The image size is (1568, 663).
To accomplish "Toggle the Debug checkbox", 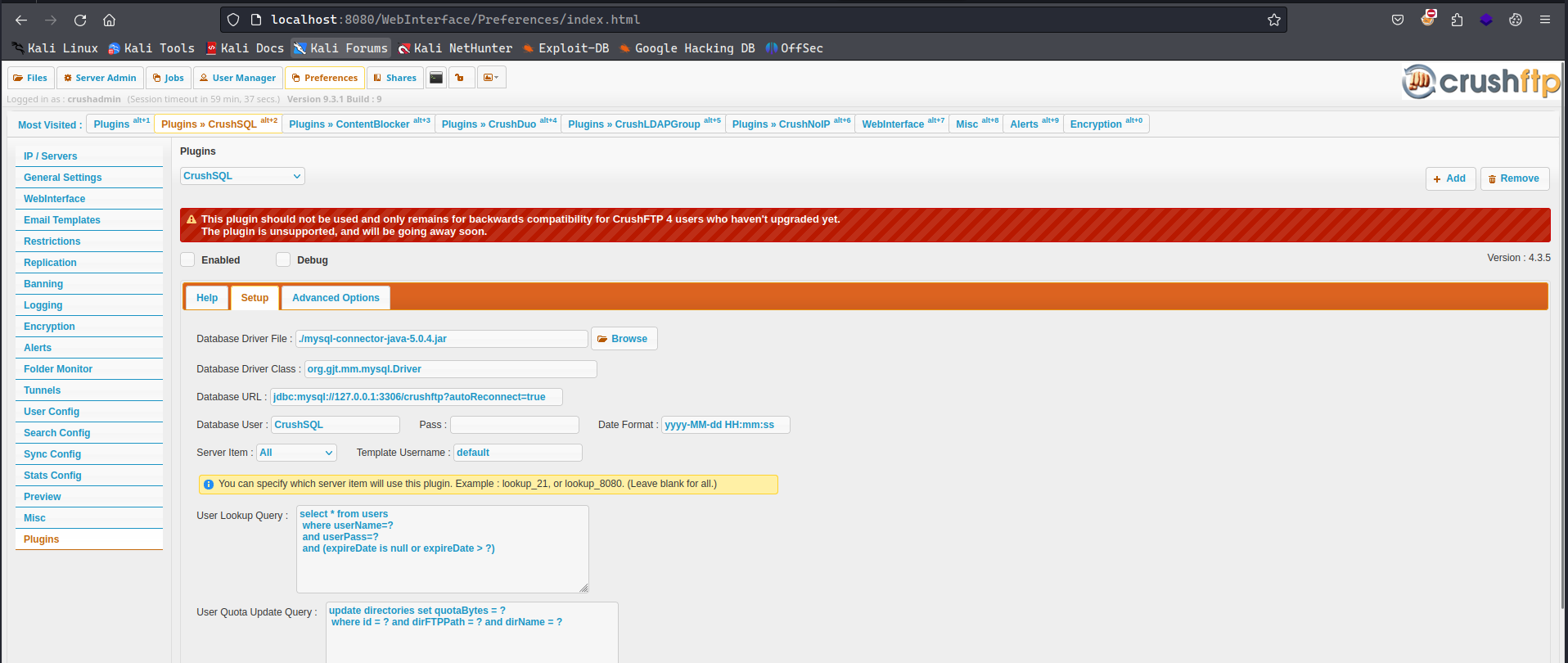I will pos(283,259).
